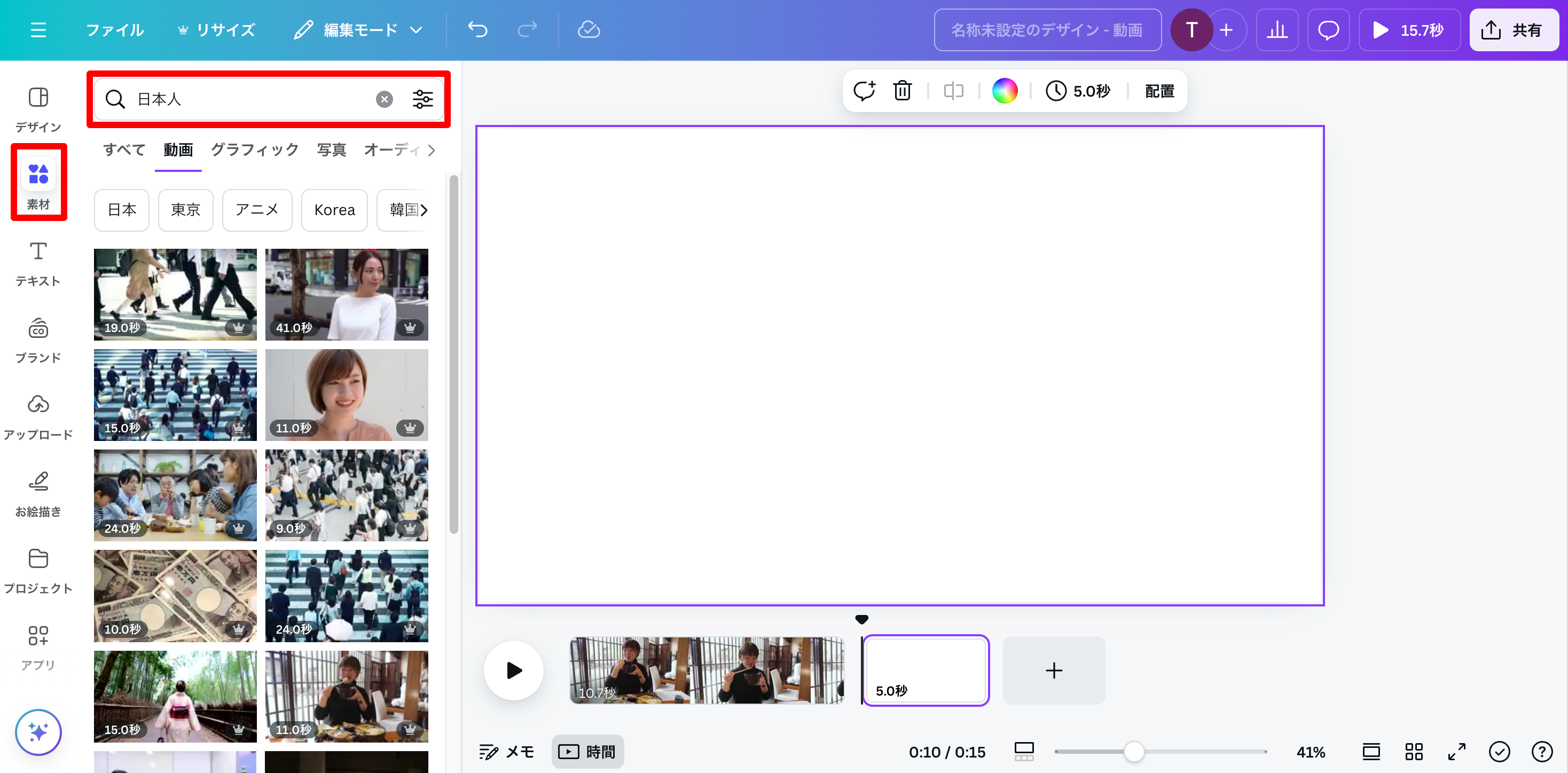Open the 41% zoom level menu

pos(1311,752)
